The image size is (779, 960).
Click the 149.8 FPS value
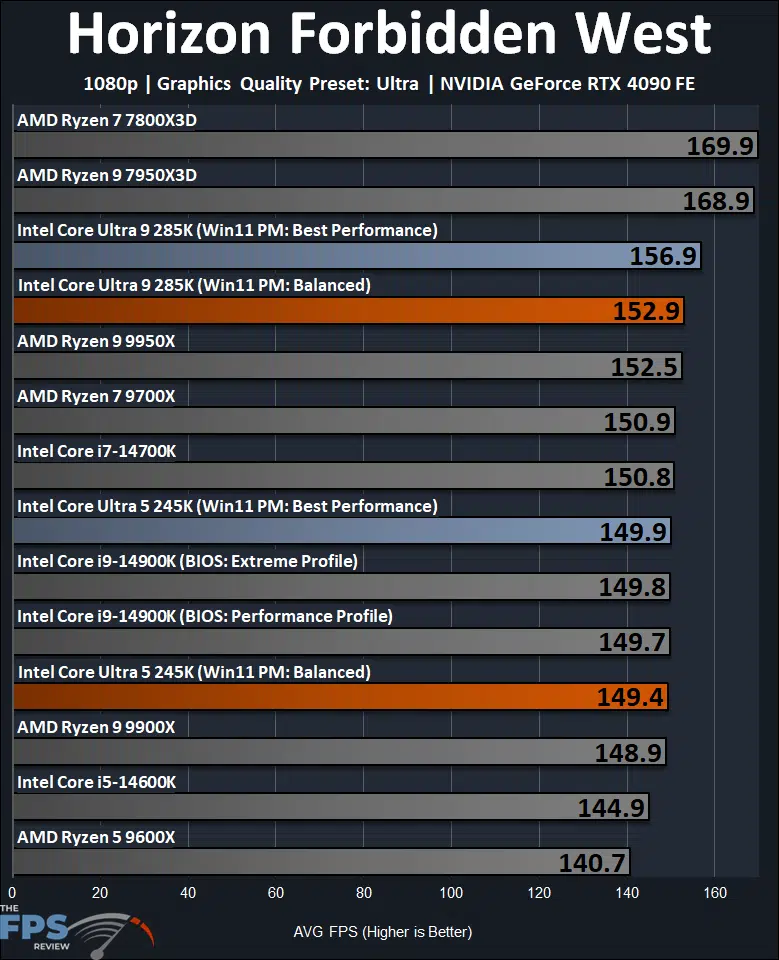point(632,587)
